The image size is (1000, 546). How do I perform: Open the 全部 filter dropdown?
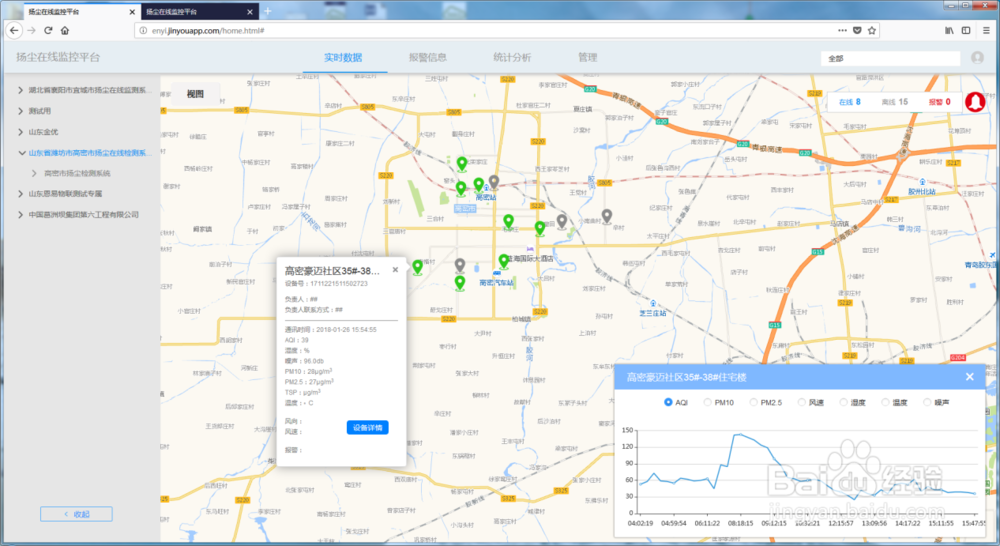[890, 58]
